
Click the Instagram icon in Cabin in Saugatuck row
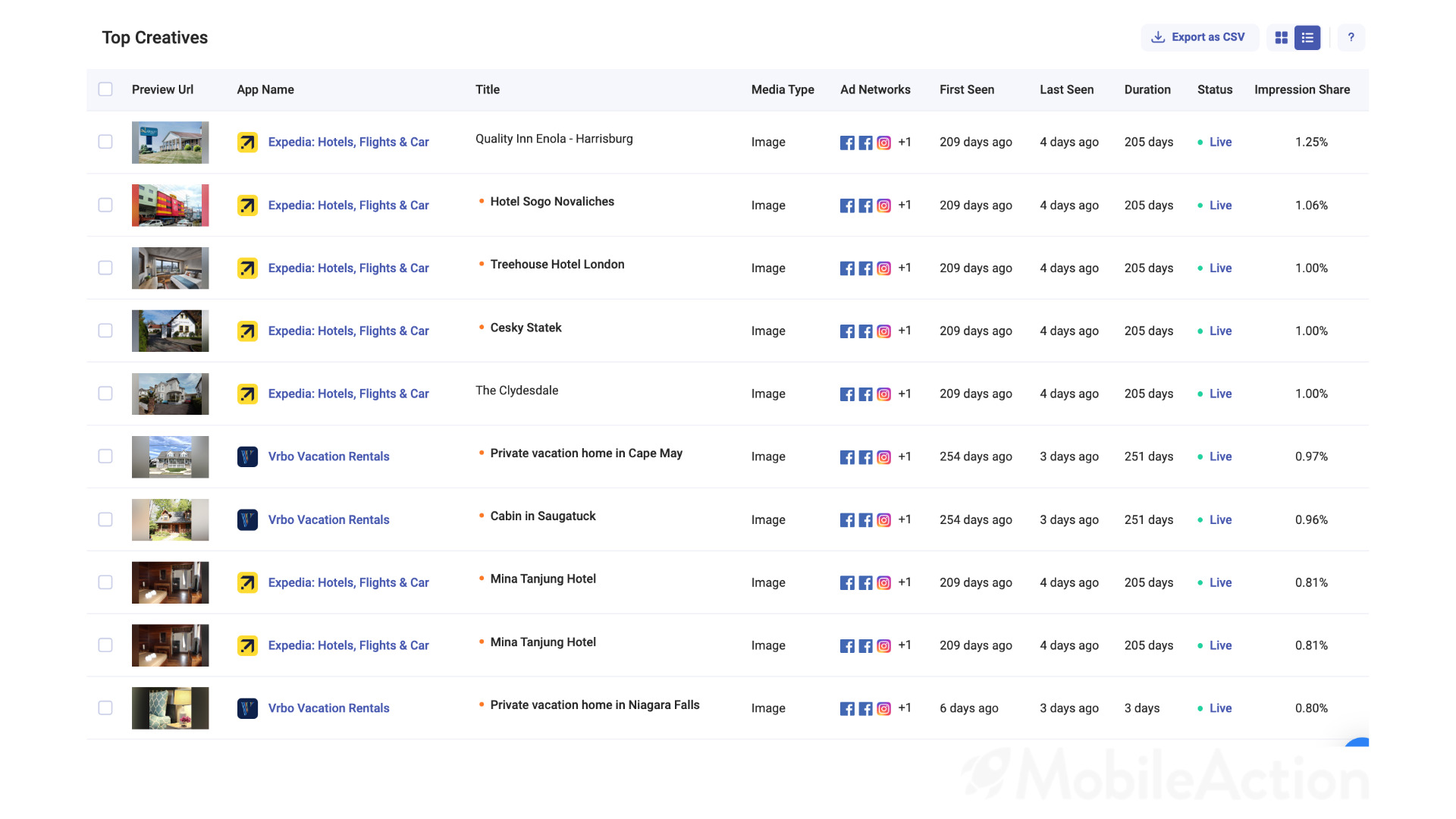coord(883,520)
